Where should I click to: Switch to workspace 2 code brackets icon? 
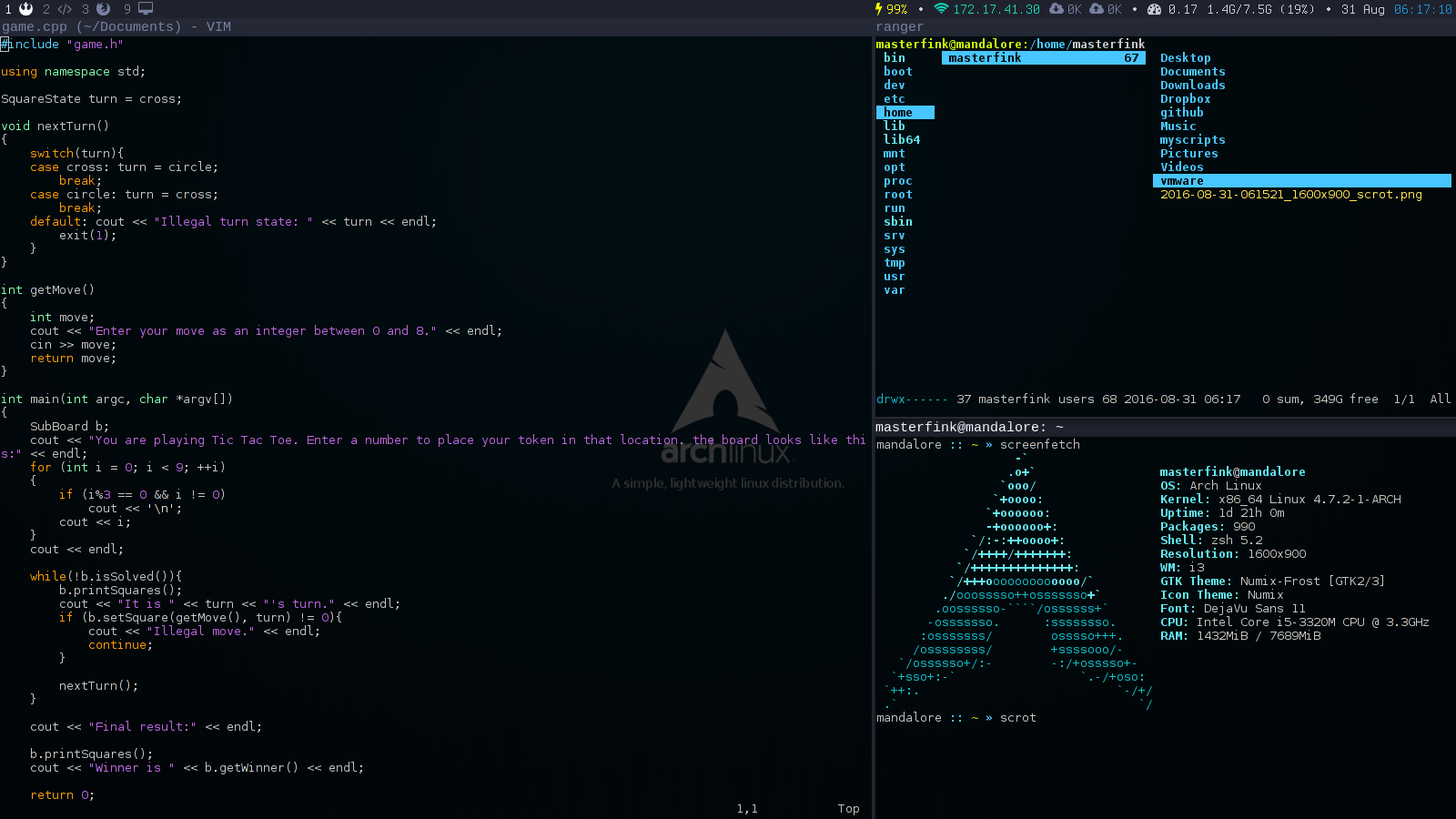point(56,9)
